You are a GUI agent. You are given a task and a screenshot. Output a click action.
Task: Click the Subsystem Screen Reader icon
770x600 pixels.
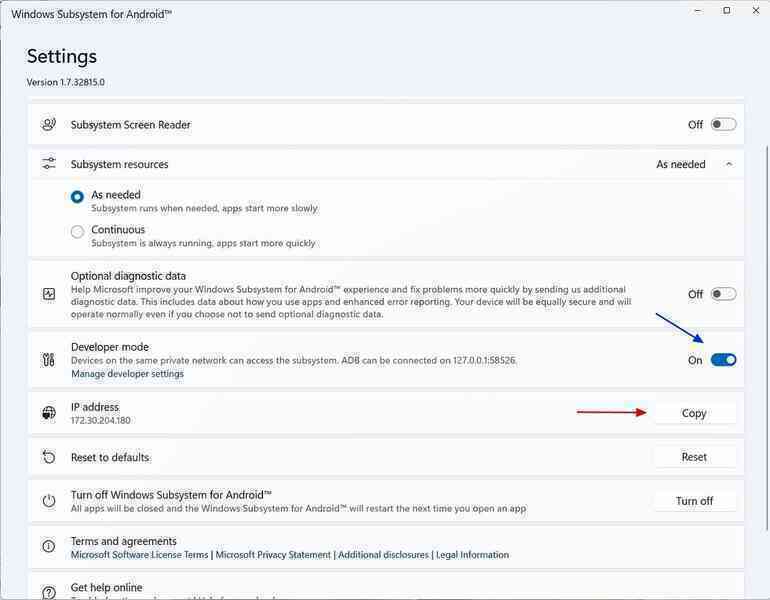[x=49, y=124]
